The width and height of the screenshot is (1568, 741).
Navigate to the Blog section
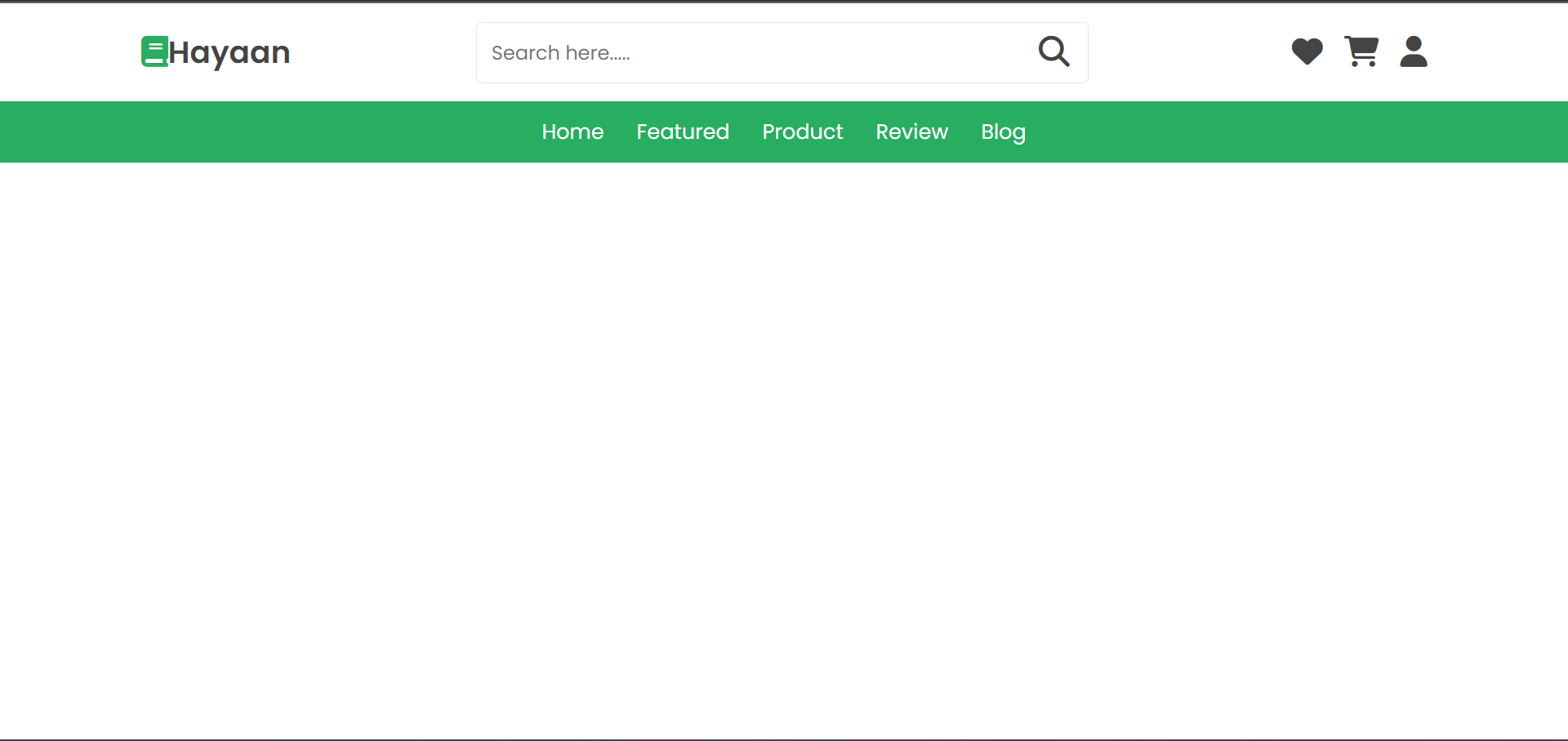coord(1003,132)
